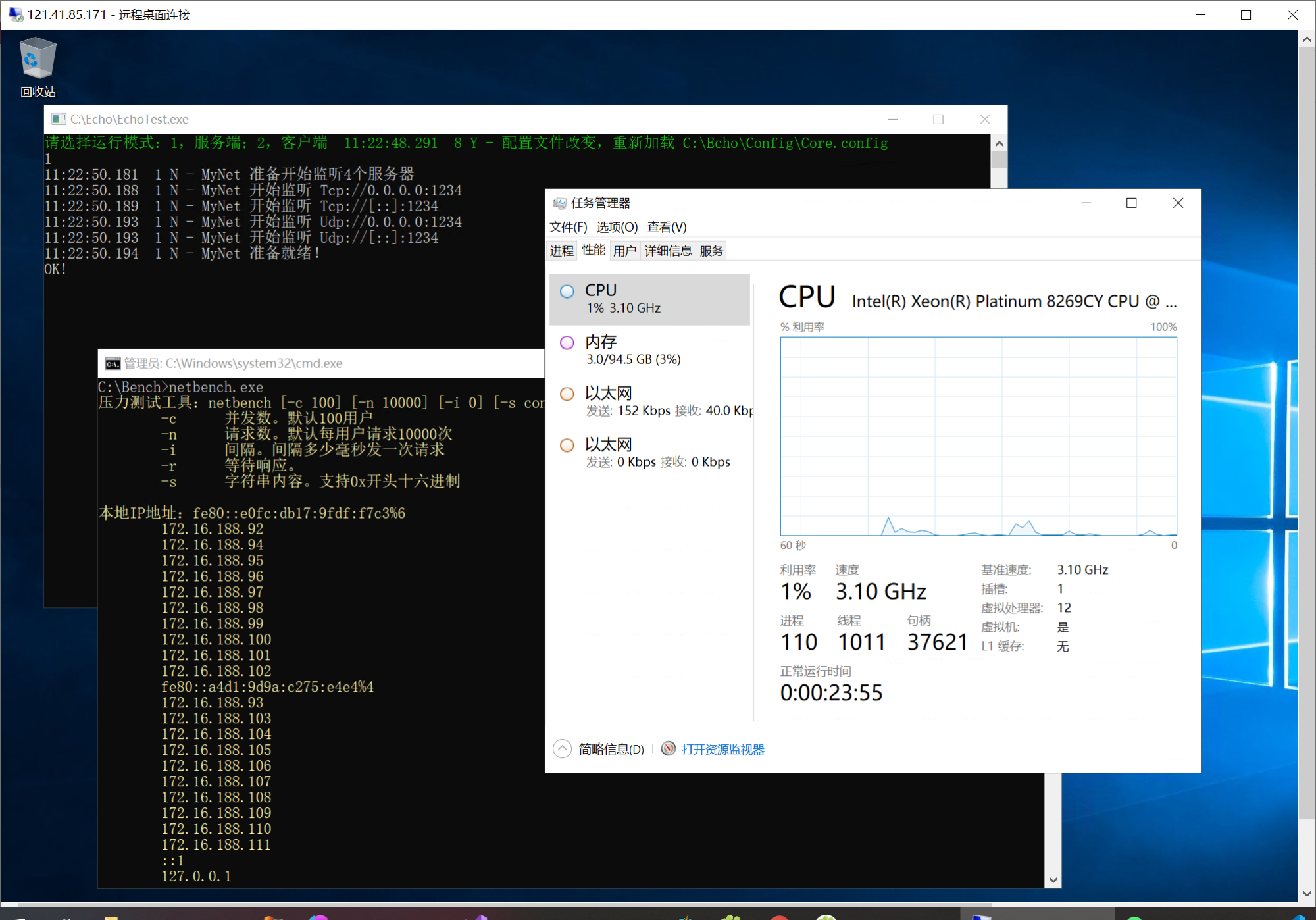Click the cmd.exe window title bar
Image resolution: width=1316 pixels, height=920 pixels.
coord(321,363)
